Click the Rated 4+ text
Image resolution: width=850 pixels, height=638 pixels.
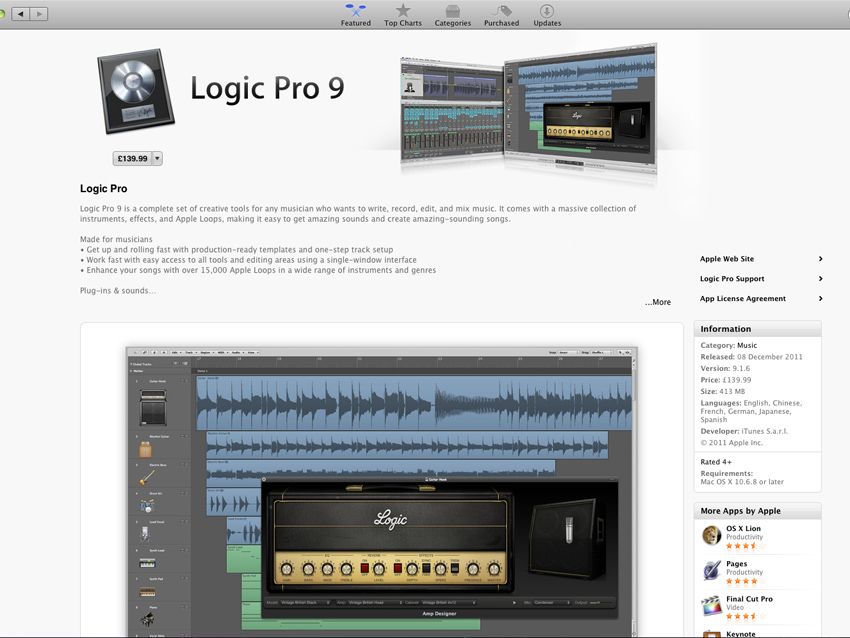pyautogui.click(x=716, y=462)
